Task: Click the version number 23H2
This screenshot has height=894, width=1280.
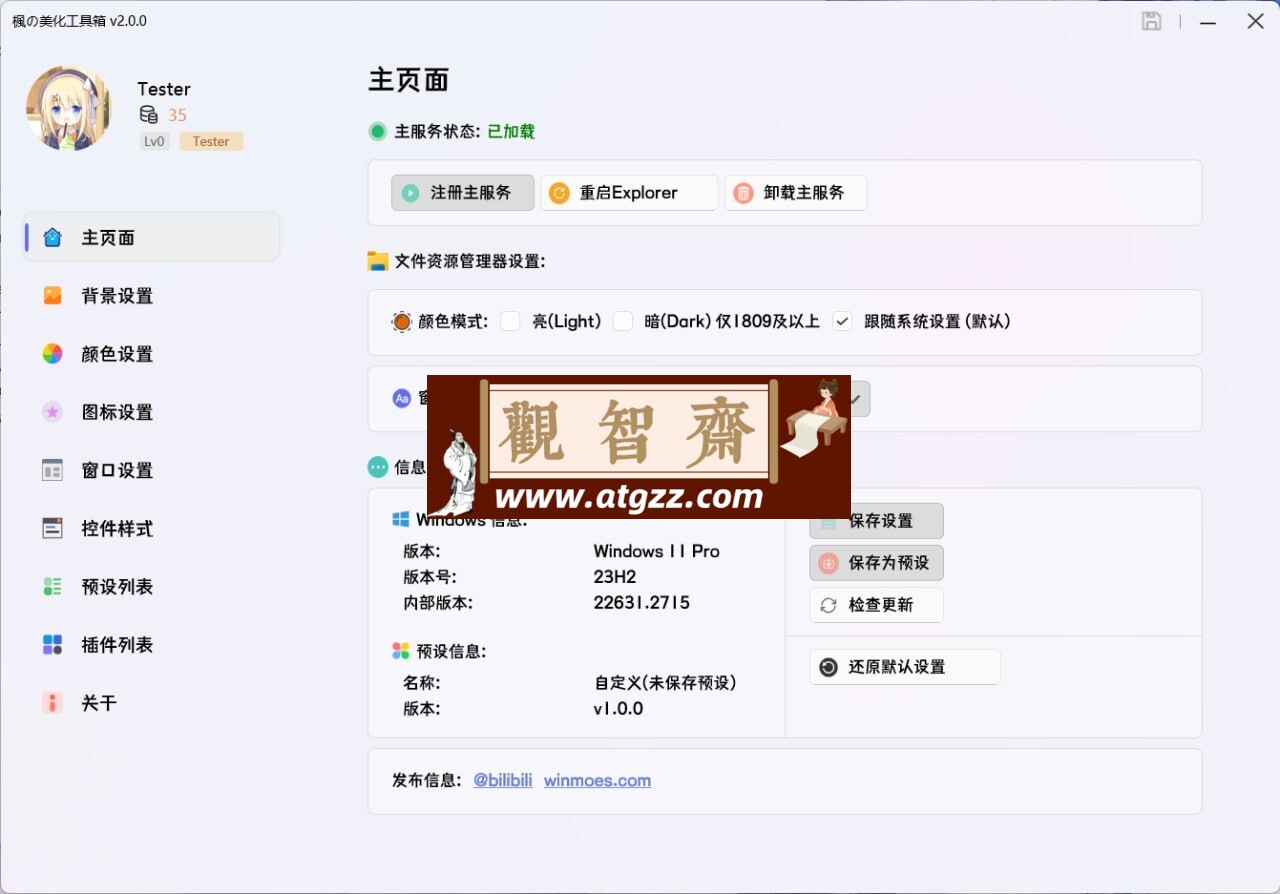Action: point(615,577)
